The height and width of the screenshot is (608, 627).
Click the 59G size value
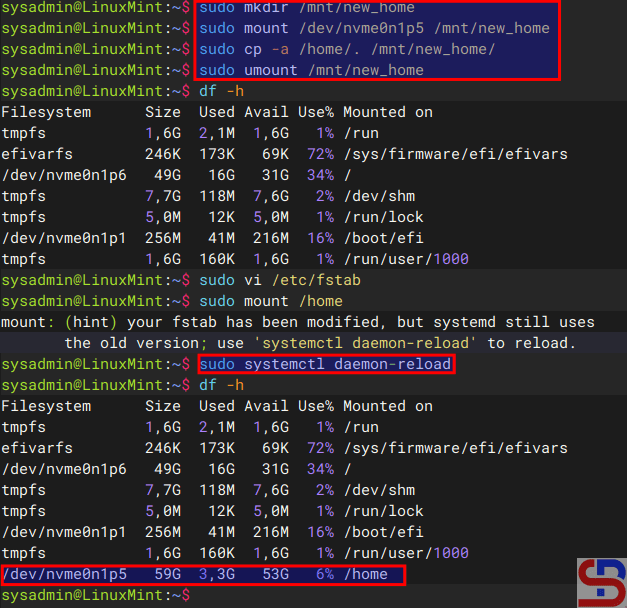(x=166, y=574)
